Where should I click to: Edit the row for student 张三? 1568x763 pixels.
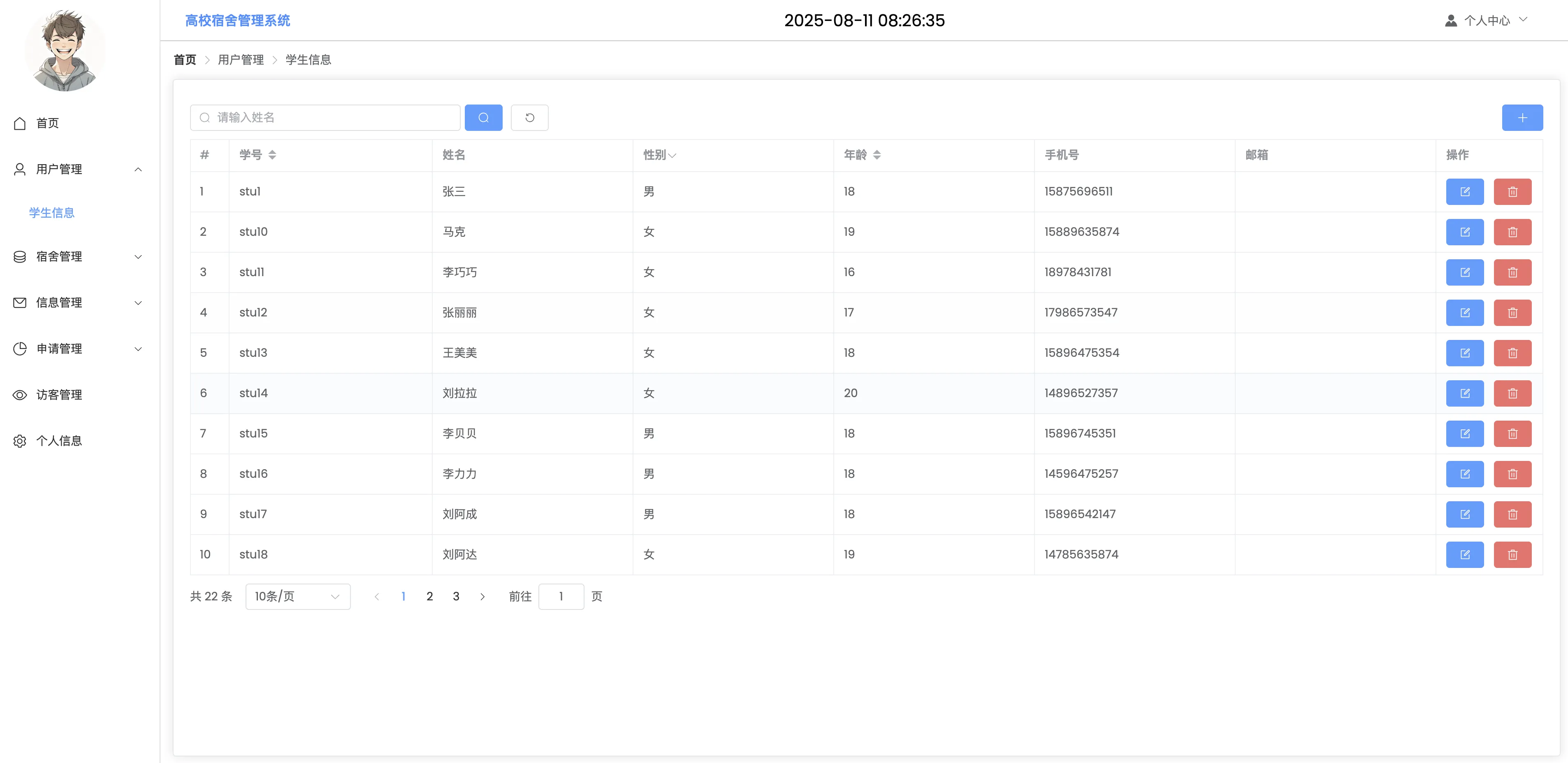pos(1464,192)
